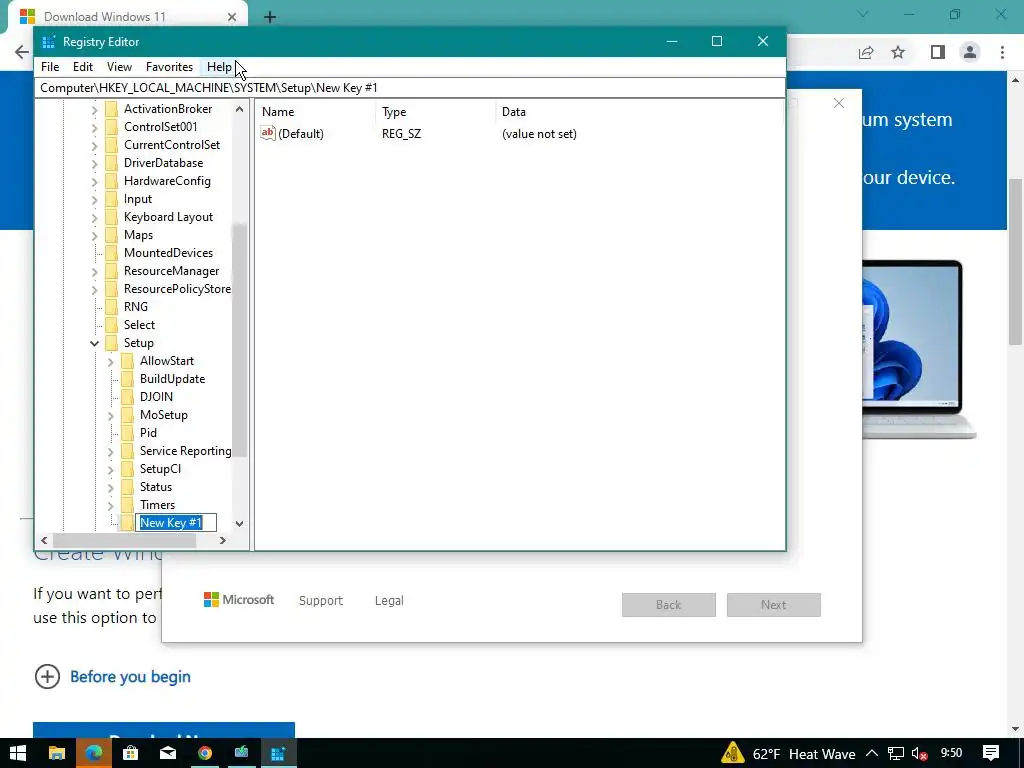Image resolution: width=1024 pixels, height=768 pixels.
Task: Open Microsoft Edge from the taskbar
Action: 94,754
